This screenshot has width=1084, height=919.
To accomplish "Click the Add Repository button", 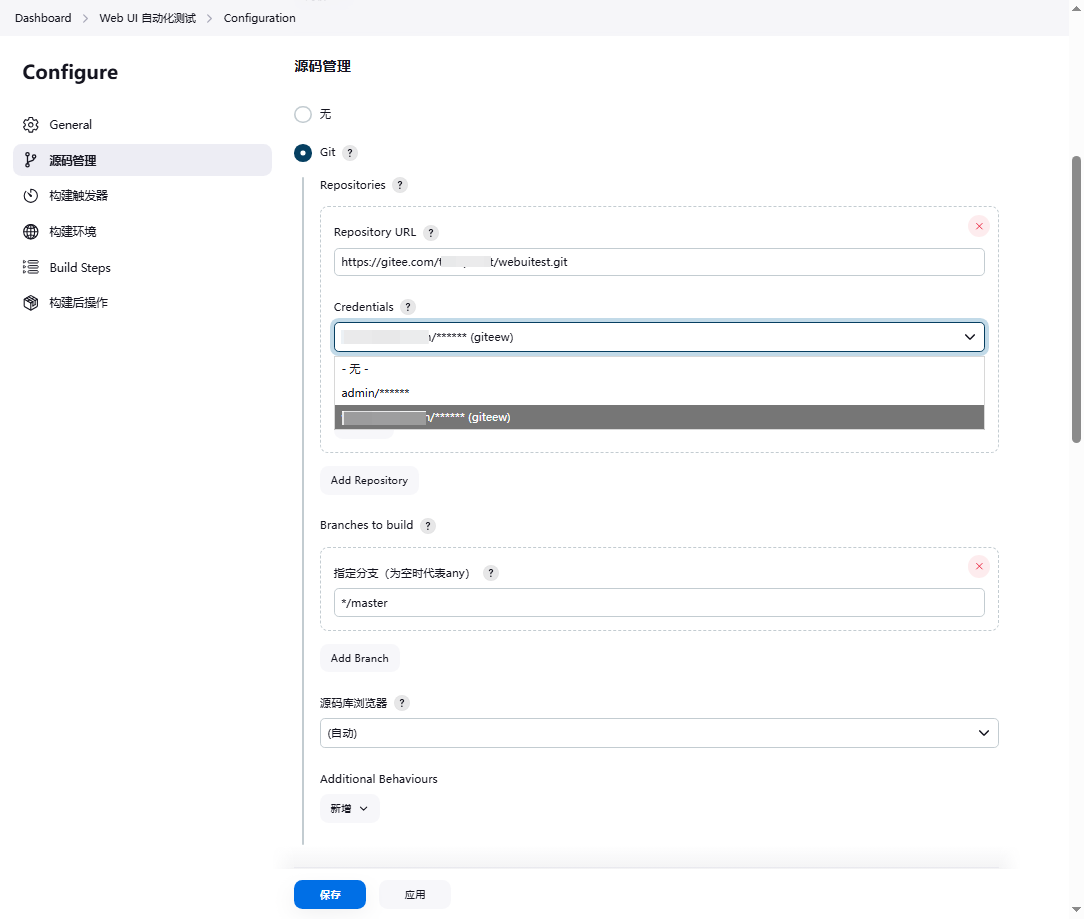I will [369, 481].
